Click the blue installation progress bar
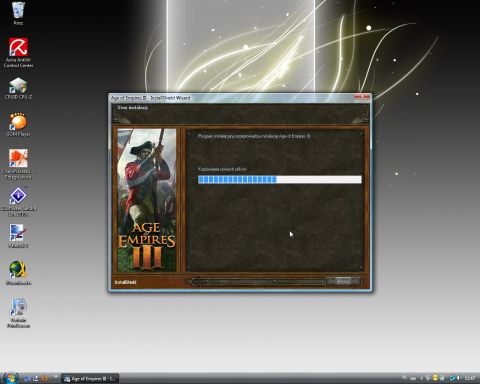Viewport: 480px width, 384px height. (280, 180)
